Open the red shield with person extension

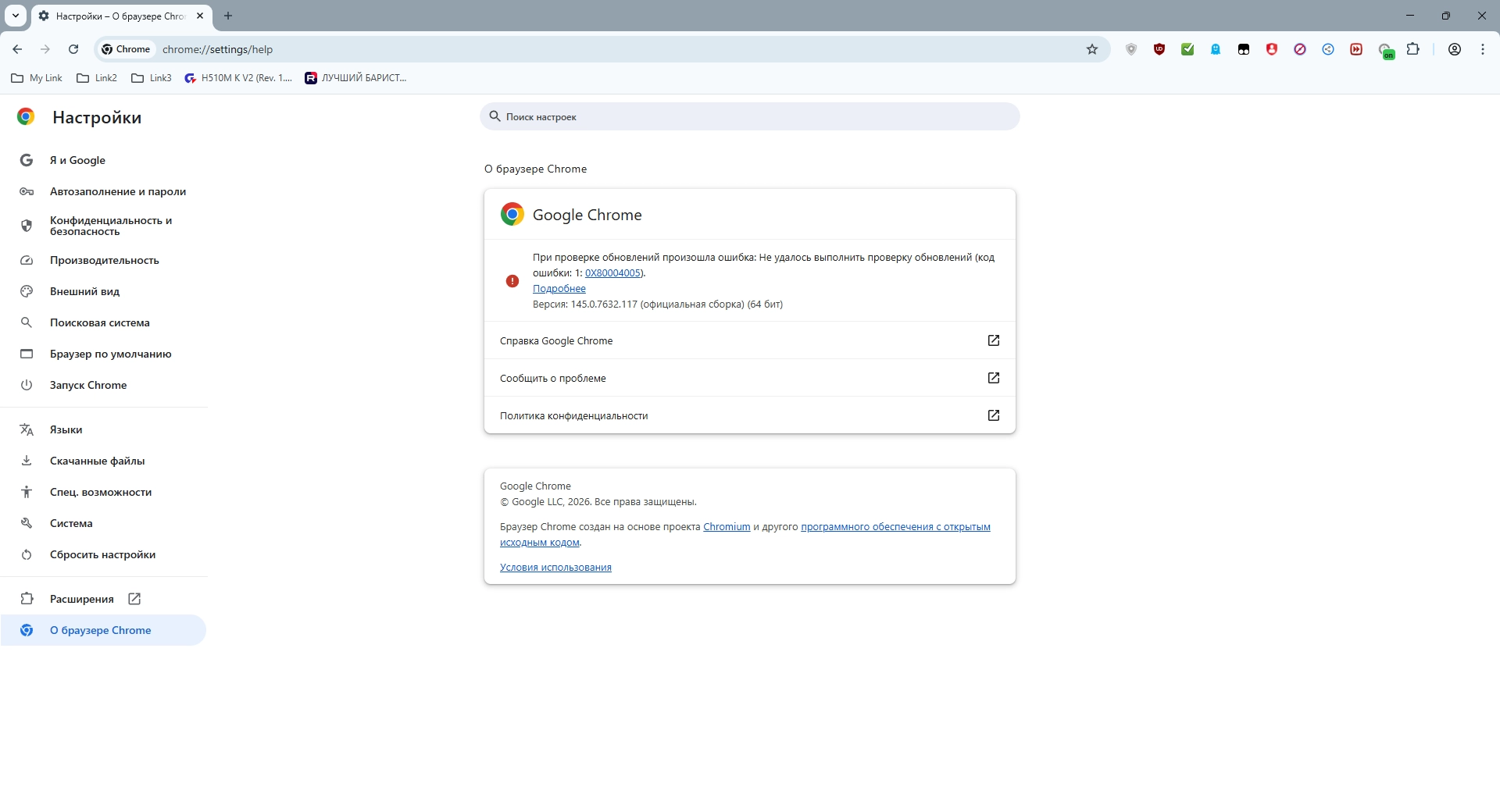point(1272,49)
